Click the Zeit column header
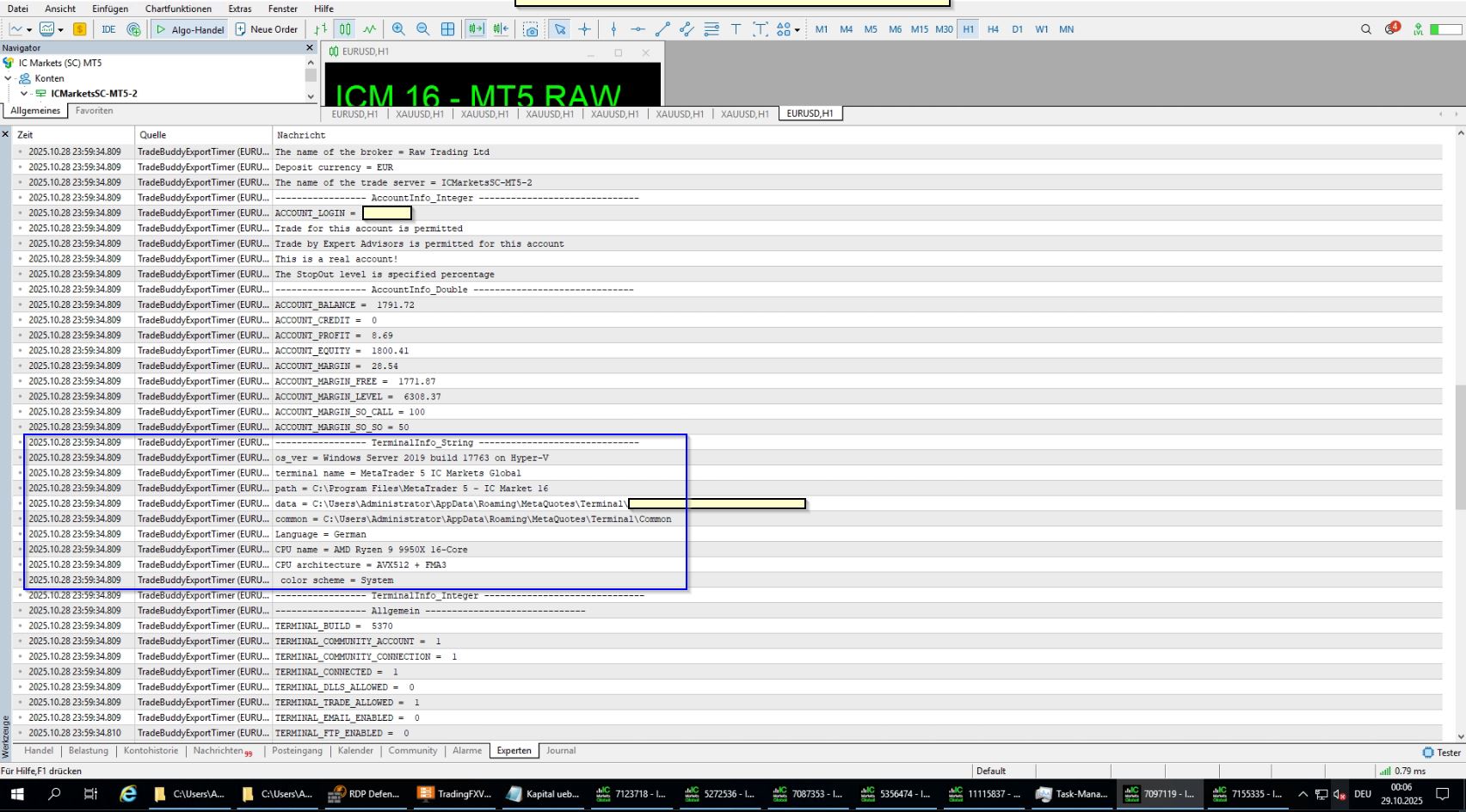This screenshot has width=1466, height=812. pos(74,135)
